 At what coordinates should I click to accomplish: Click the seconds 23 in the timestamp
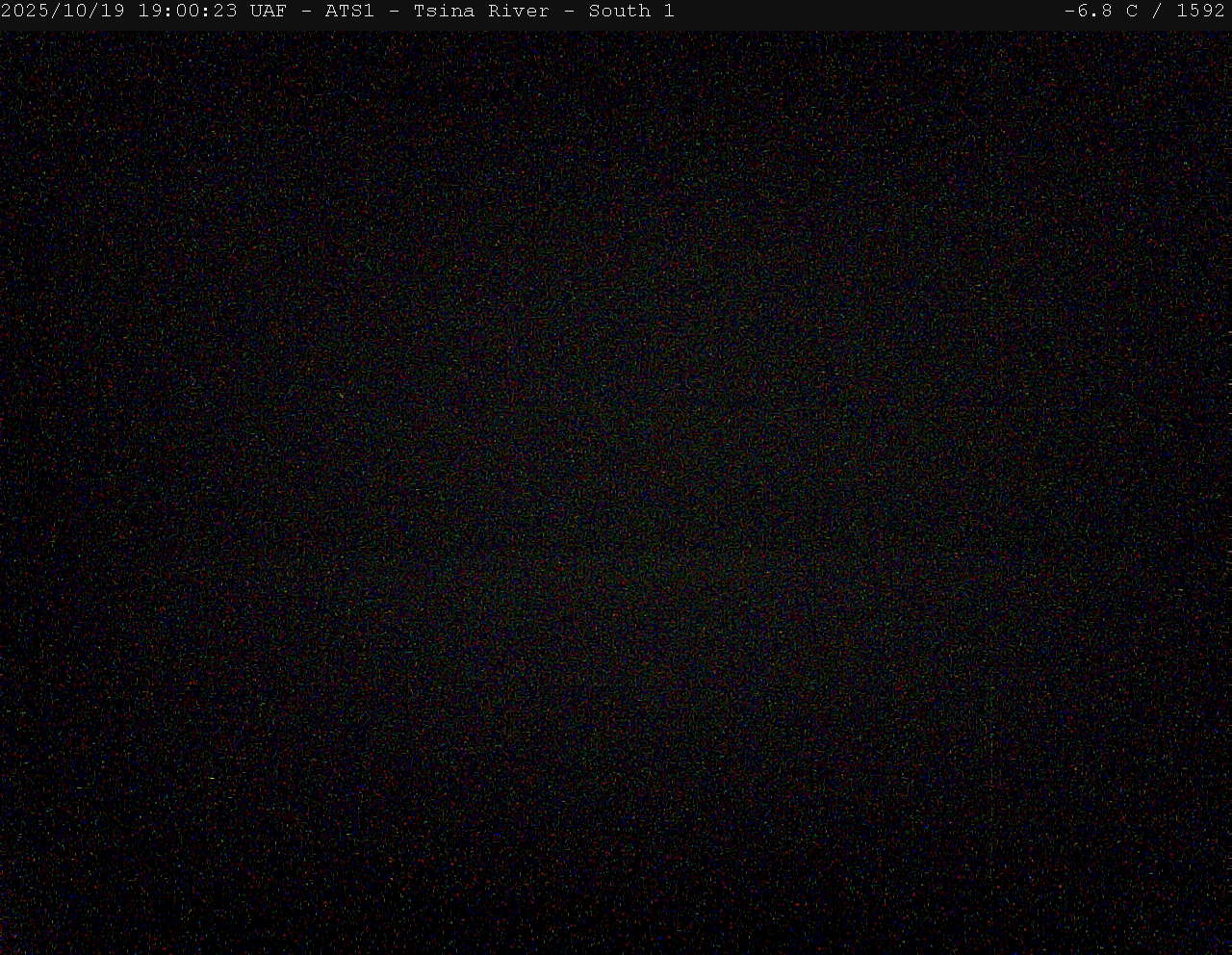click(225, 12)
